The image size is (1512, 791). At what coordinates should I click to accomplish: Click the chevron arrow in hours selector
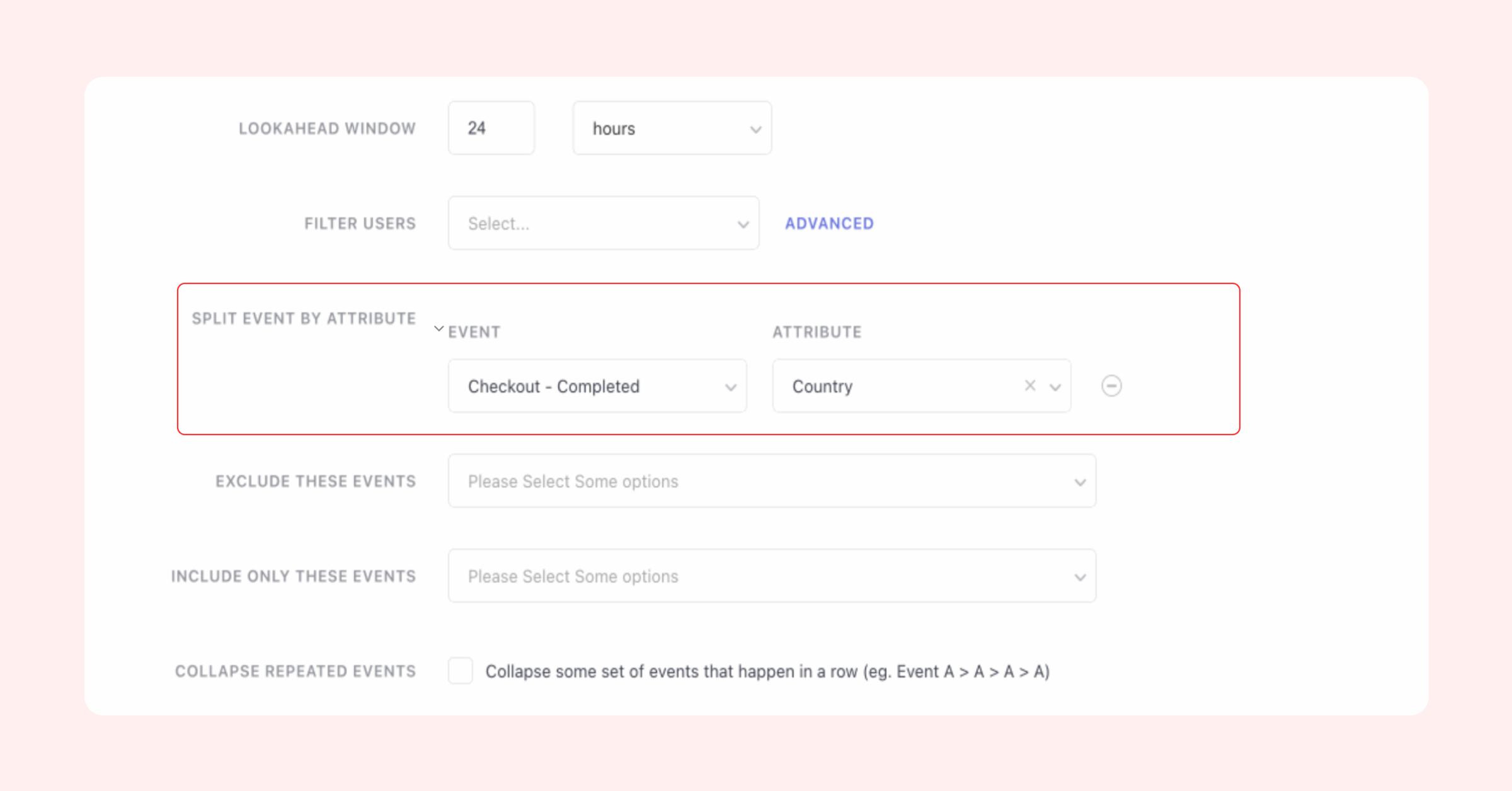tap(755, 130)
